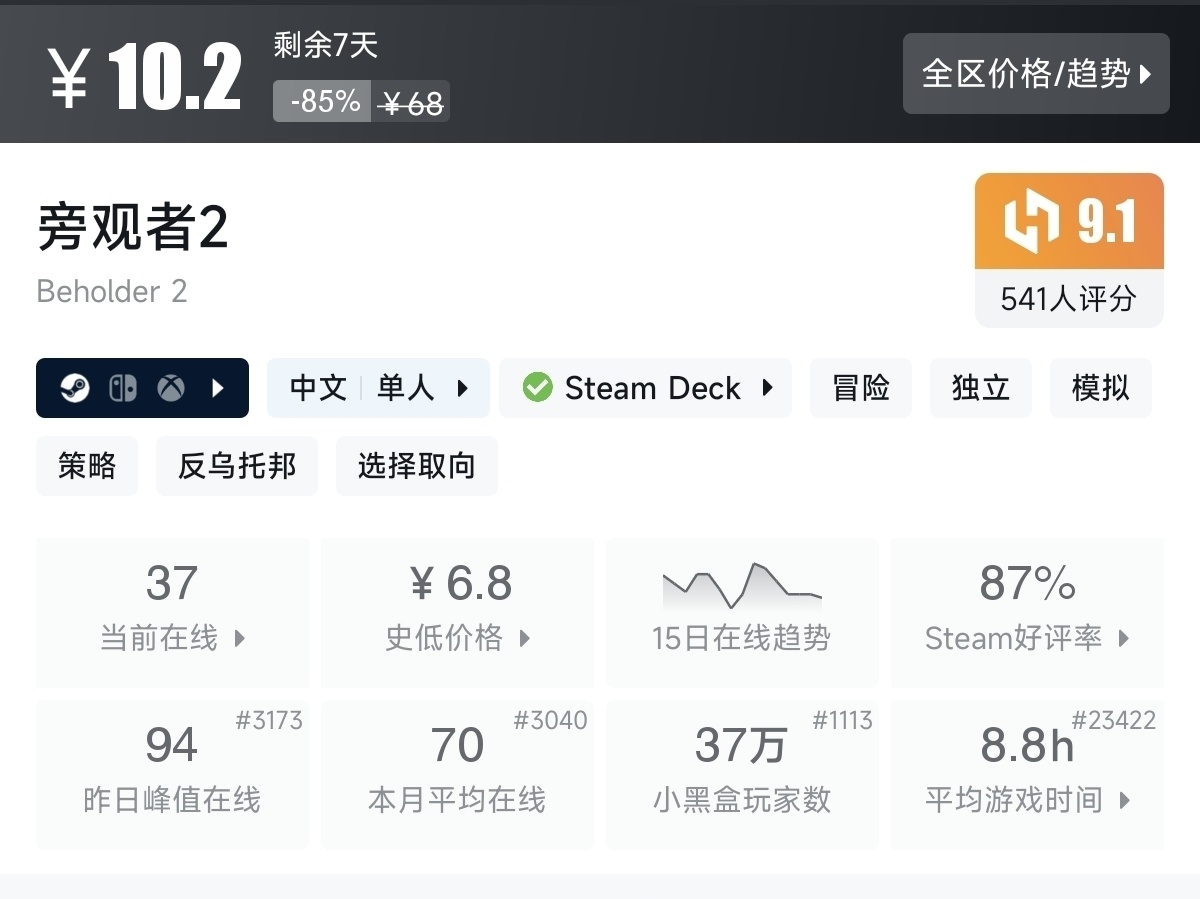This screenshot has height=899, width=1200.
Task: Click the Heybox logo on rating badge
Action: 1031,221
